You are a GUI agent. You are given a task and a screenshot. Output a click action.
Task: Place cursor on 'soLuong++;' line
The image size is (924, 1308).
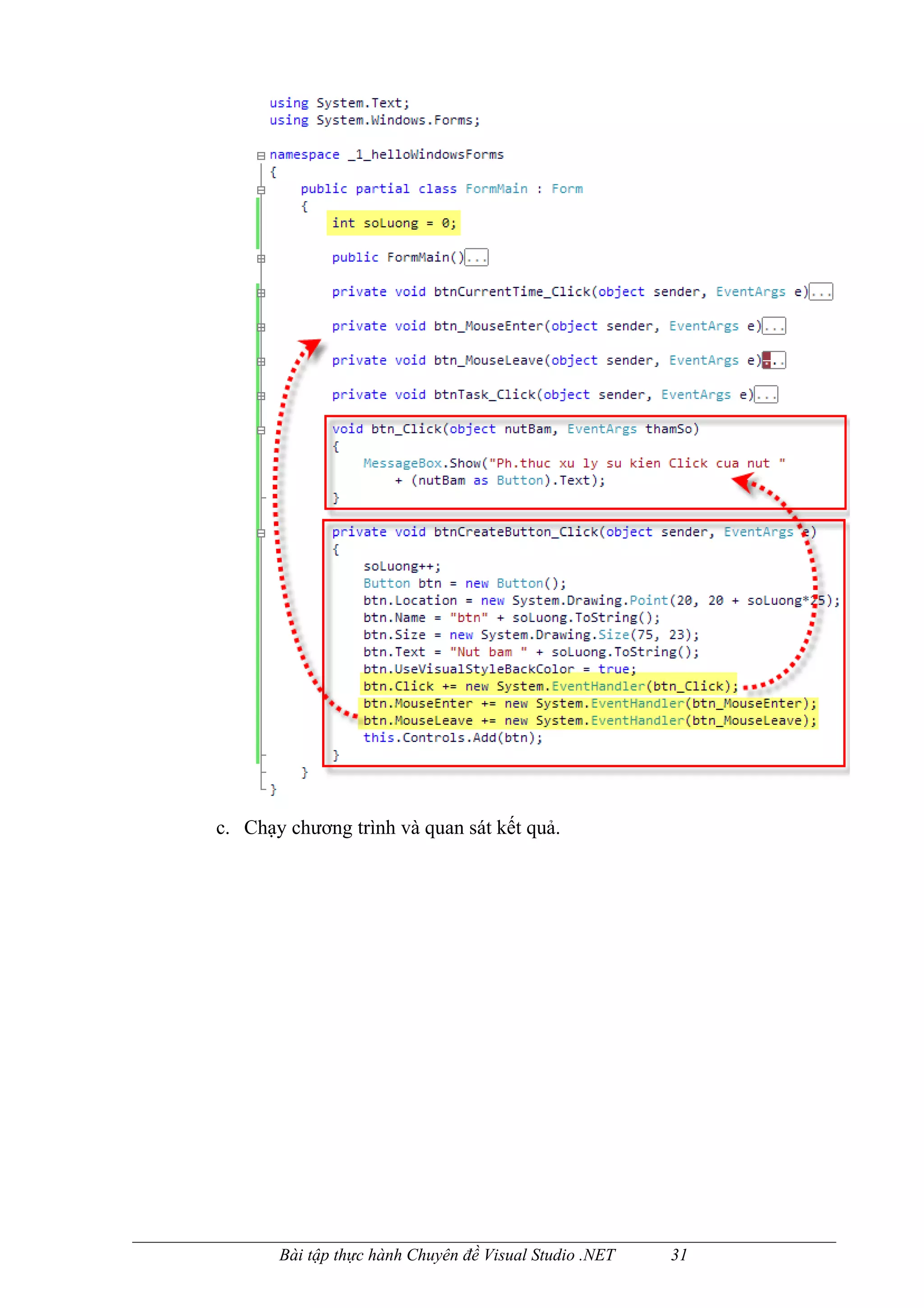point(402,566)
